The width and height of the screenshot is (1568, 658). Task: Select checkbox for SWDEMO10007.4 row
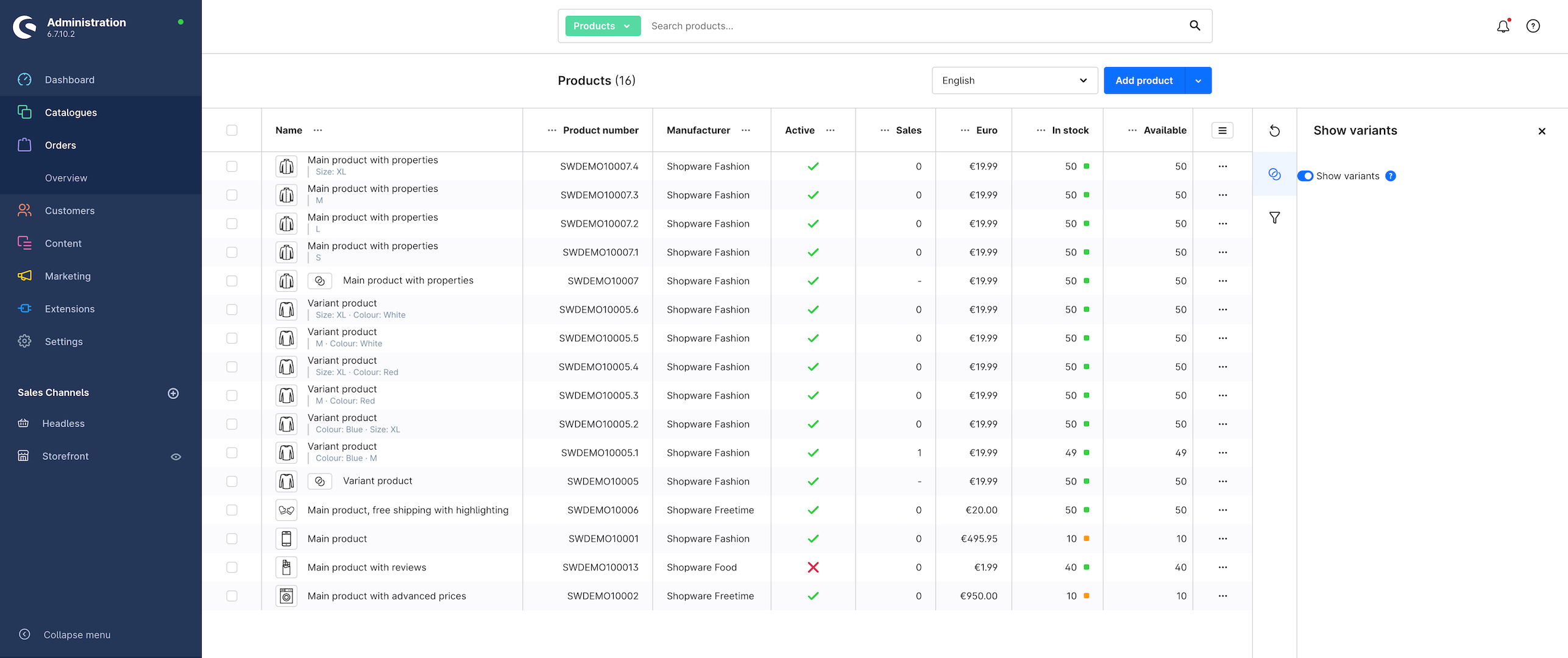(232, 166)
